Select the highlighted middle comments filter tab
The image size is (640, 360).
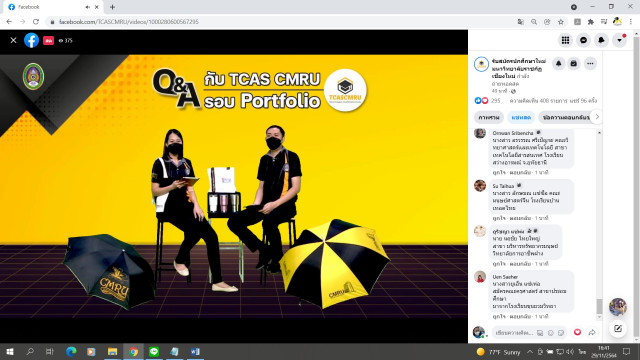(x=521, y=117)
